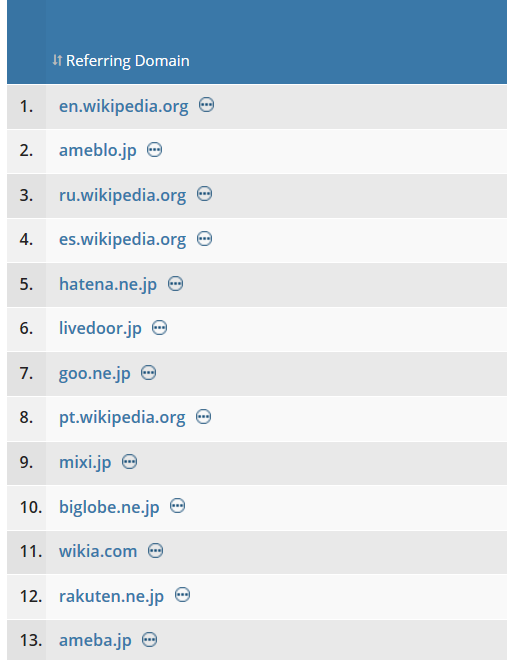507x660 pixels.
Task: Open the en.wikipedia.org domain link
Action: tap(123, 106)
